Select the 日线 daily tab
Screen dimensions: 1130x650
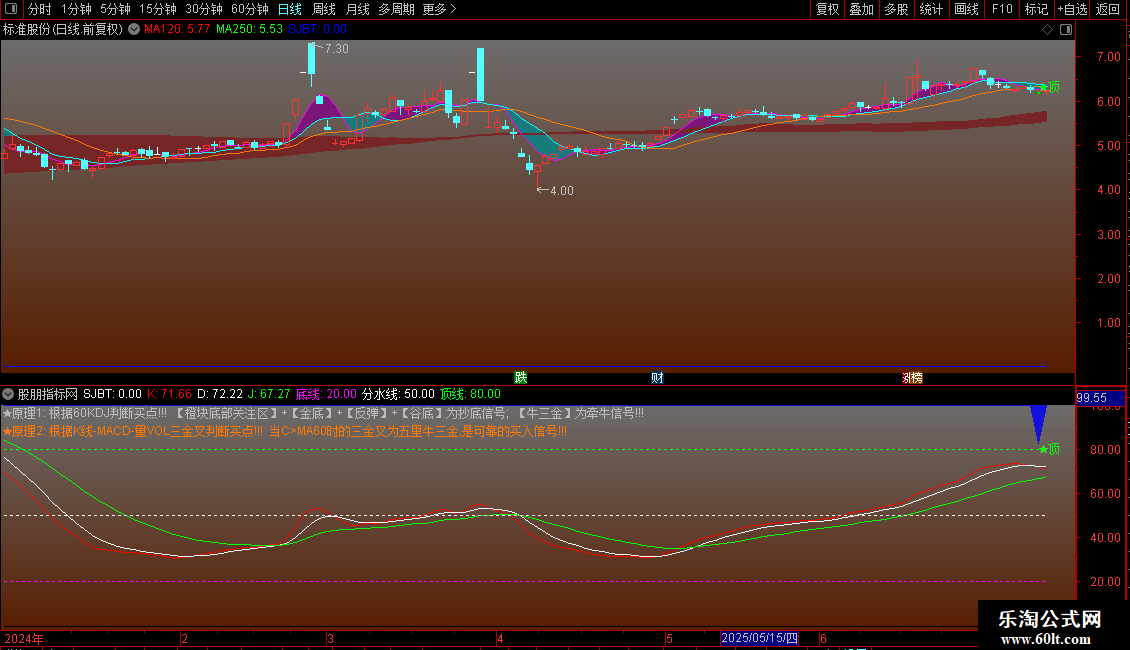point(290,9)
